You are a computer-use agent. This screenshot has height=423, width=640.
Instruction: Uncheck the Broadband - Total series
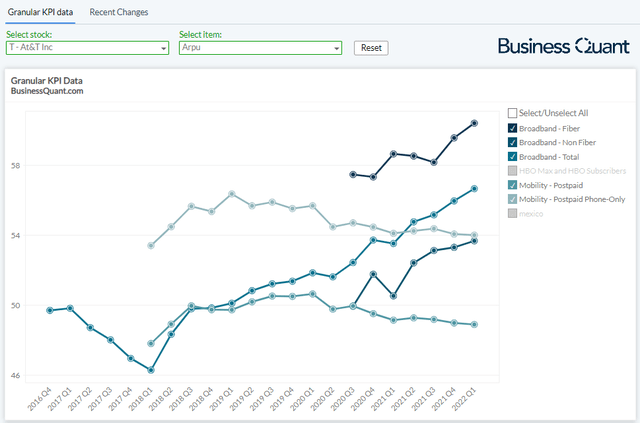[512, 157]
